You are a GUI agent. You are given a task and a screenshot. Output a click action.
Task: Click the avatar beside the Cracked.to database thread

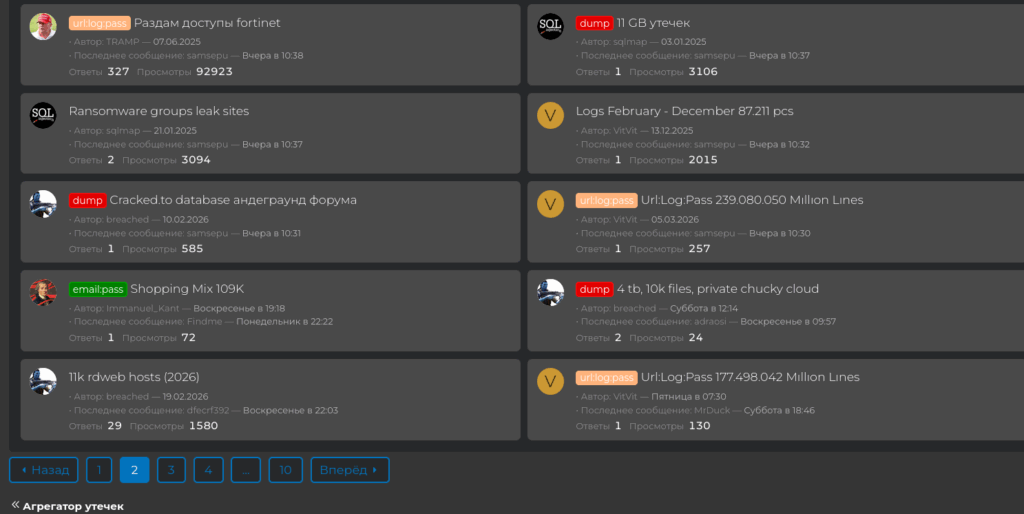pyautogui.click(x=43, y=204)
